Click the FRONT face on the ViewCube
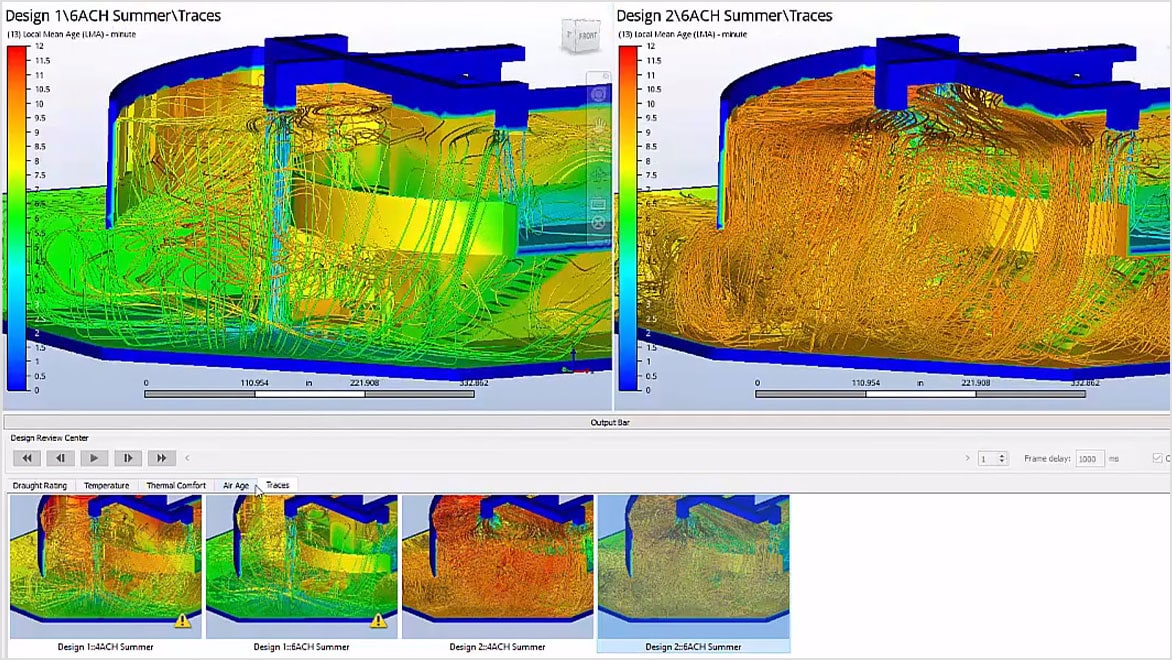The height and width of the screenshot is (660, 1172). [587, 36]
